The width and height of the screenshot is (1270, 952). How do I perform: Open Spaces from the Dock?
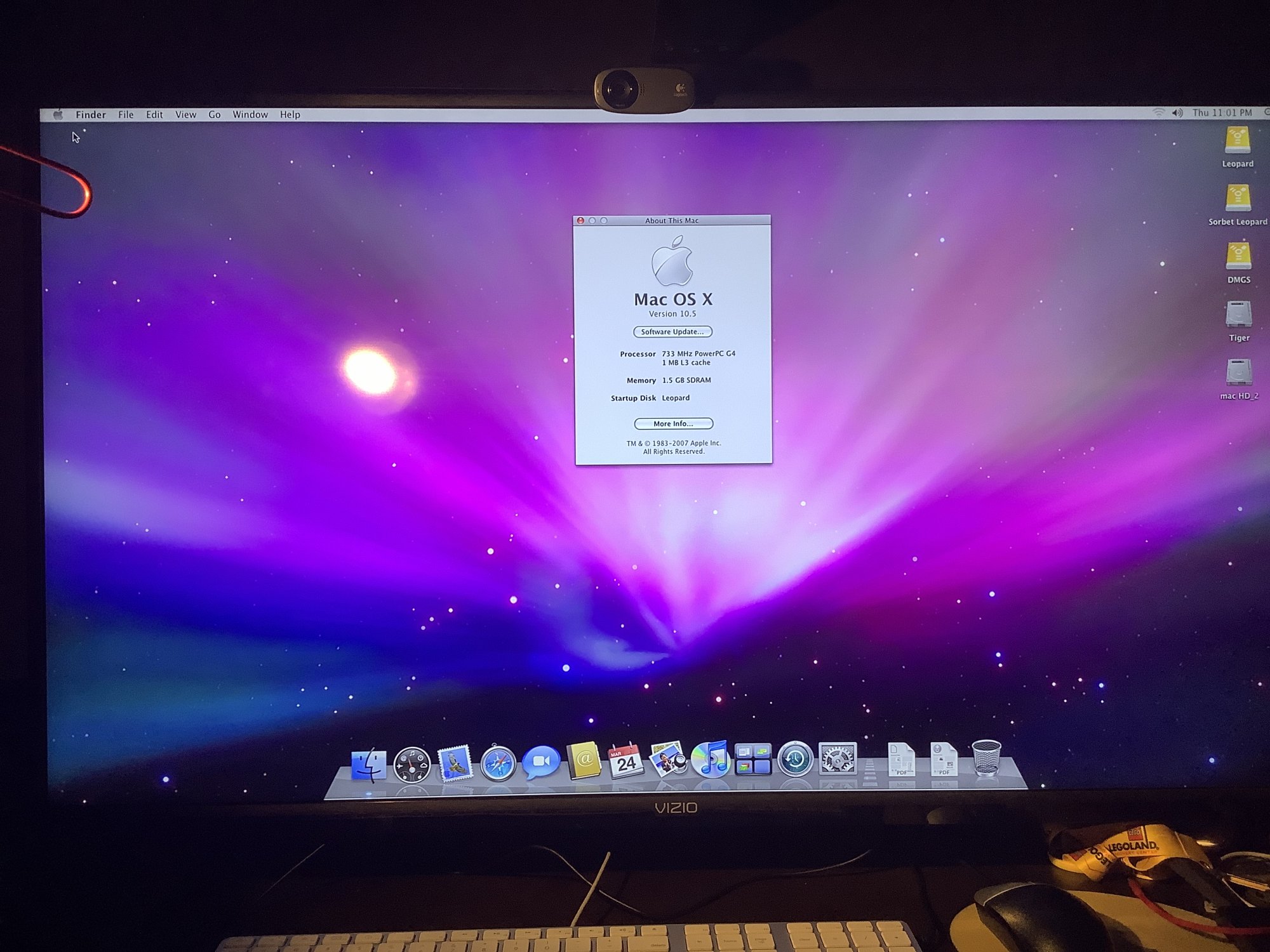click(x=752, y=760)
